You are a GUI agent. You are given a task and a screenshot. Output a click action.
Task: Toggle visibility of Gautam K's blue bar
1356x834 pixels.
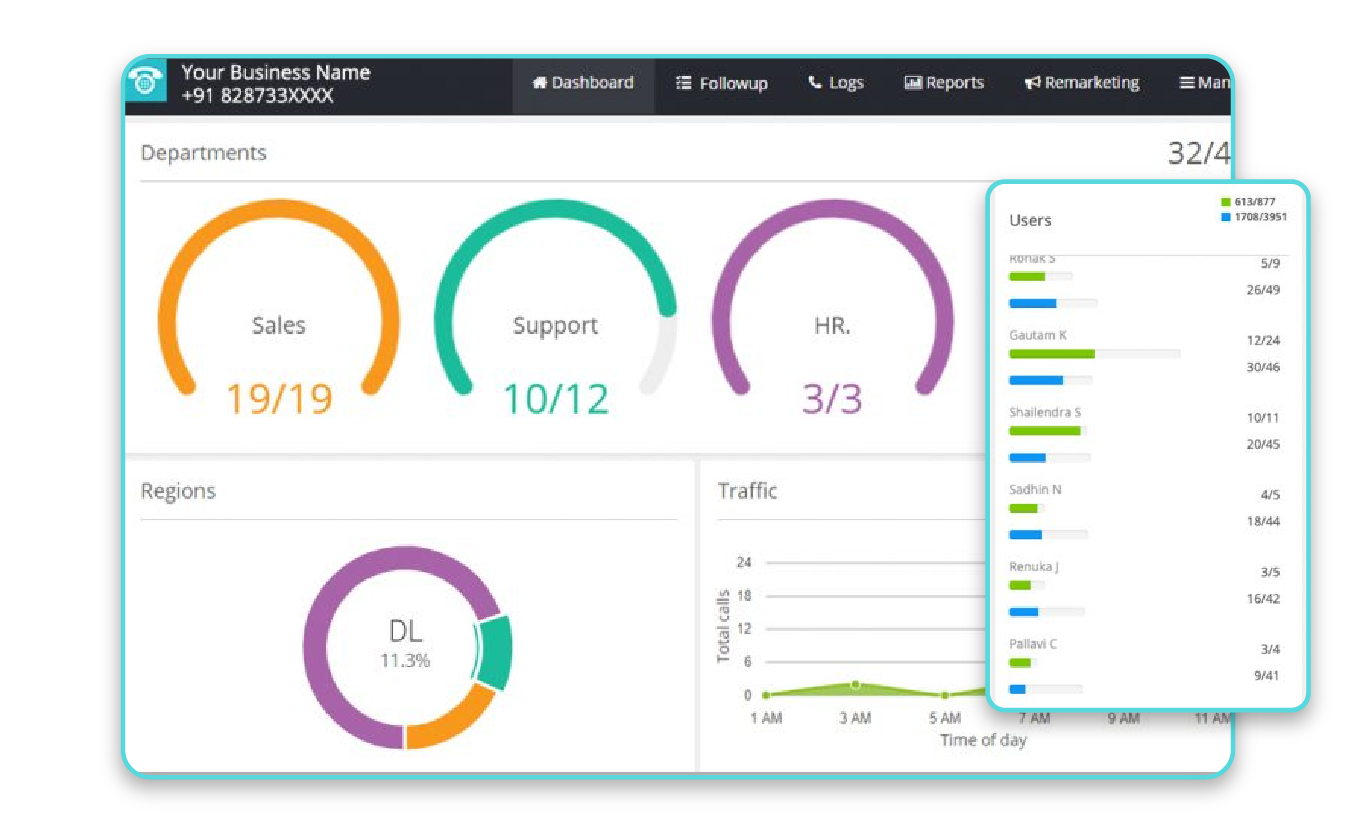click(x=1036, y=380)
